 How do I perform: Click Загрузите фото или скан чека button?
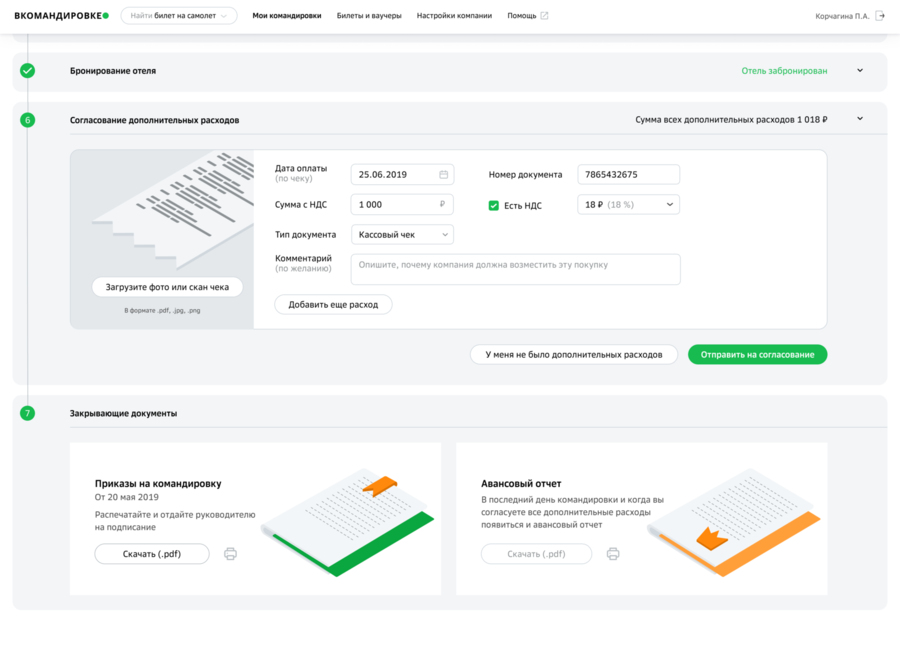click(x=167, y=287)
